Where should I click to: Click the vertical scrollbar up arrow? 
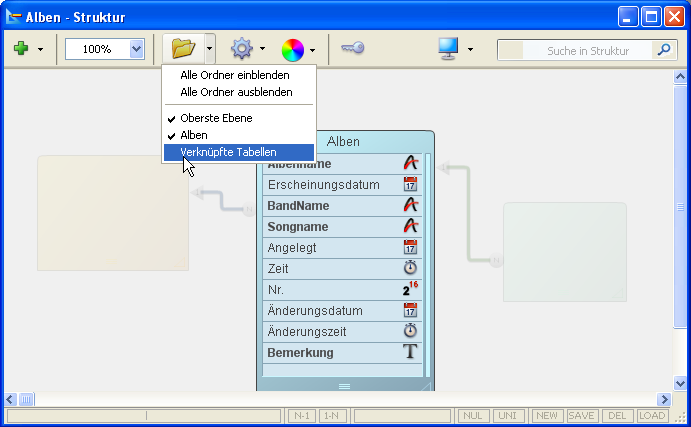(x=680, y=77)
